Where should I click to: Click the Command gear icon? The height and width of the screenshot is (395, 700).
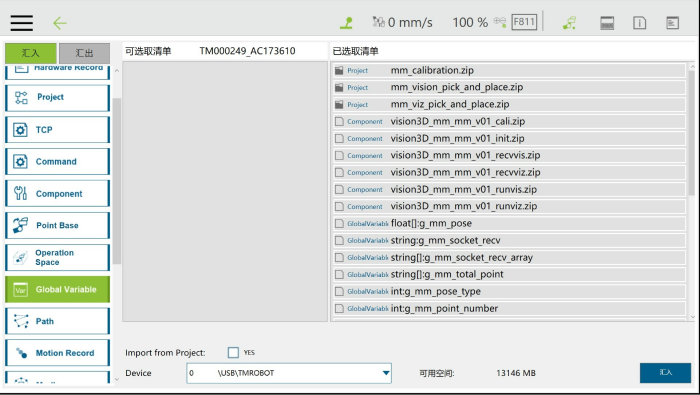(x=20, y=162)
